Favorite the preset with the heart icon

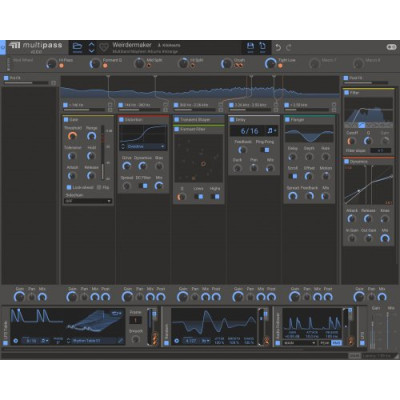[x=104, y=48]
